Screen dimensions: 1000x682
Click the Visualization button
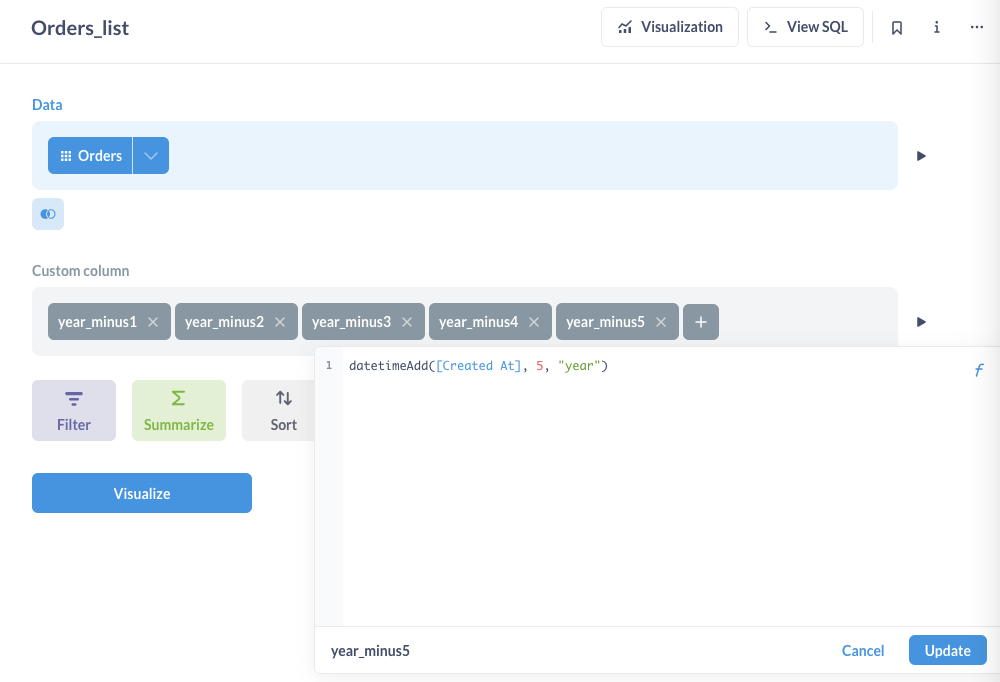coord(670,27)
